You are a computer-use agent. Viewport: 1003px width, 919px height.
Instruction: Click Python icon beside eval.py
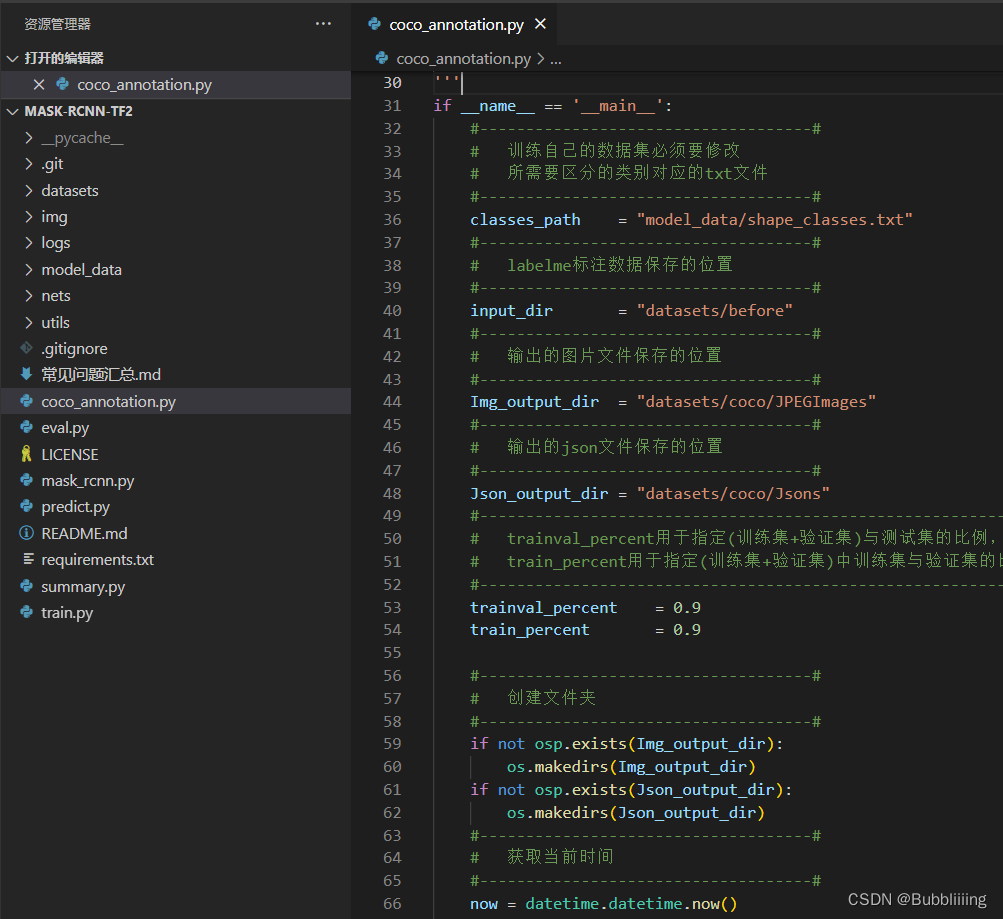tap(27, 427)
